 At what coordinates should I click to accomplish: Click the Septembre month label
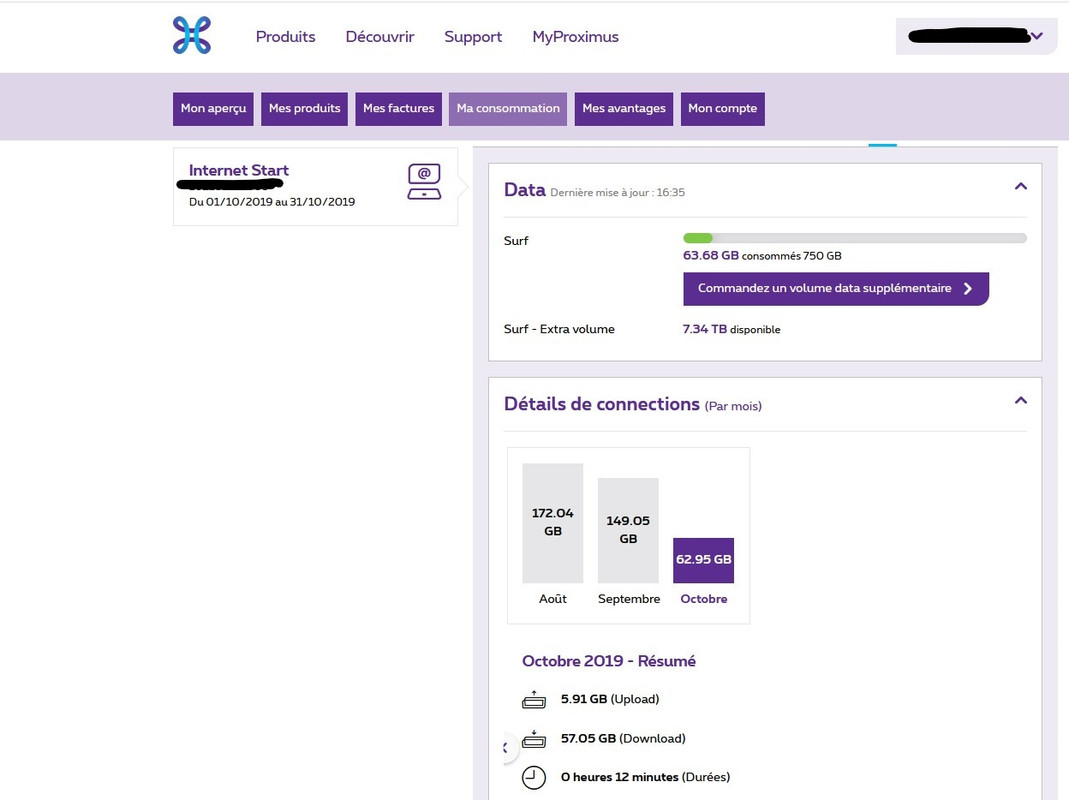point(629,599)
